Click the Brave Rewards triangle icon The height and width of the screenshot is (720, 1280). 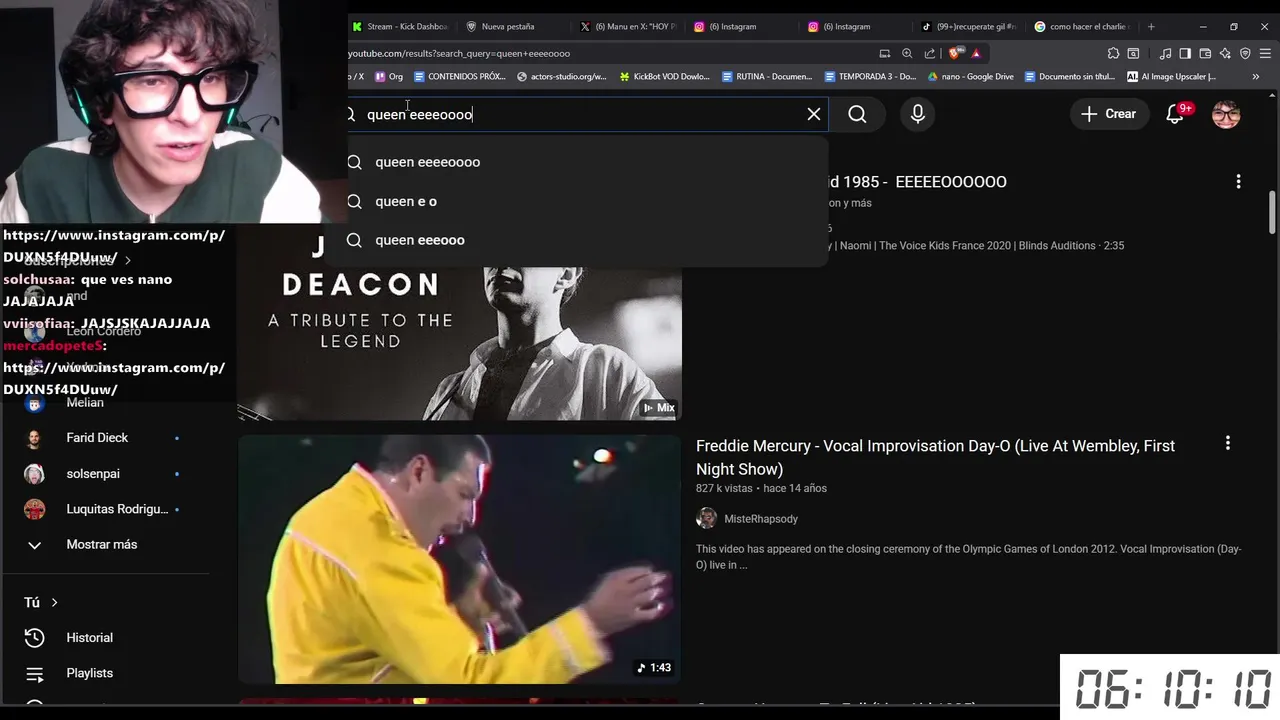[x=976, y=53]
